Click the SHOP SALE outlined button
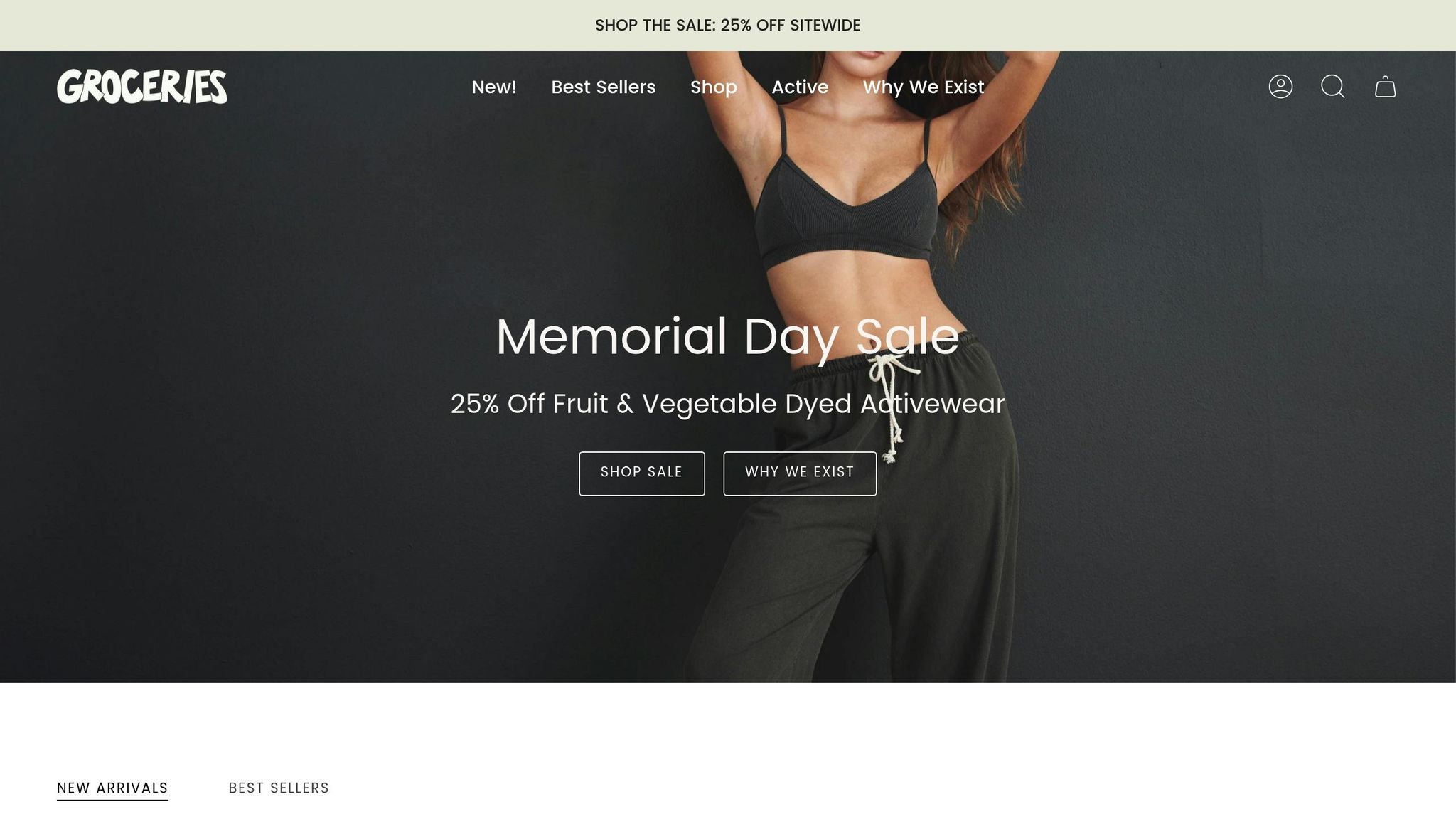The image size is (1456, 819). point(642,473)
